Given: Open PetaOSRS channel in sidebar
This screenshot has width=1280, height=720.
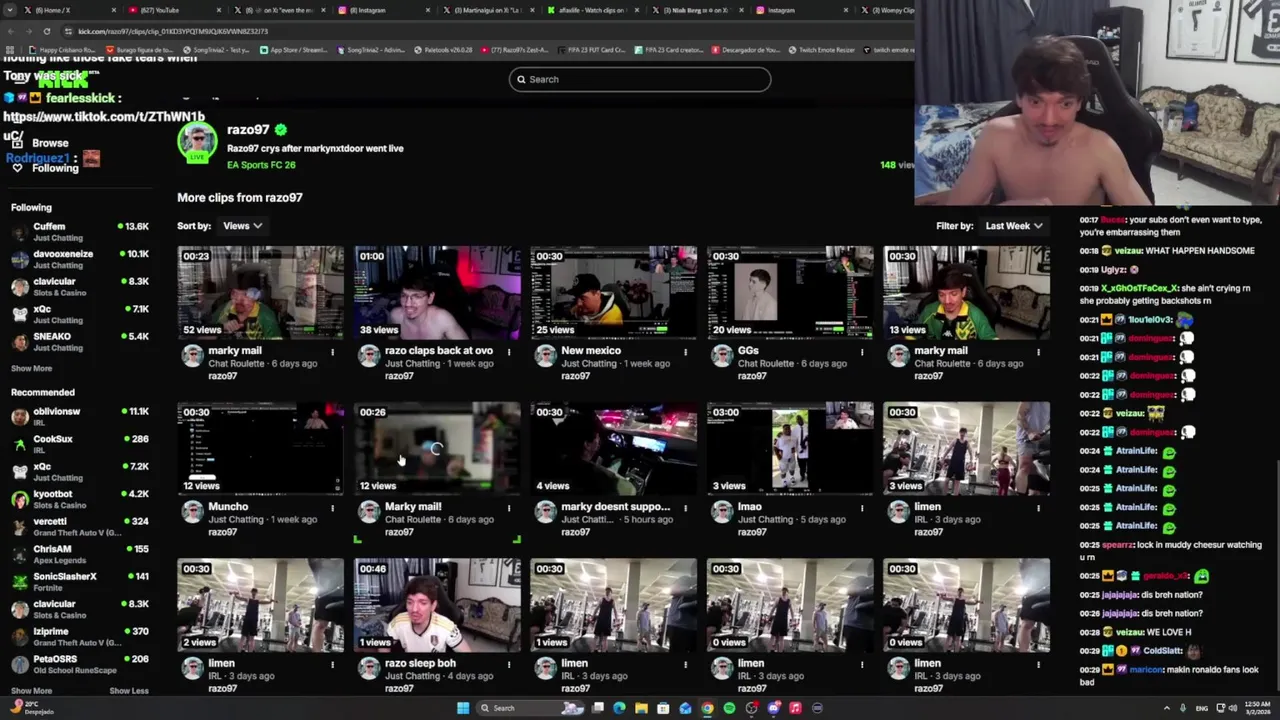Looking at the screenshot, I should point(80,664).
